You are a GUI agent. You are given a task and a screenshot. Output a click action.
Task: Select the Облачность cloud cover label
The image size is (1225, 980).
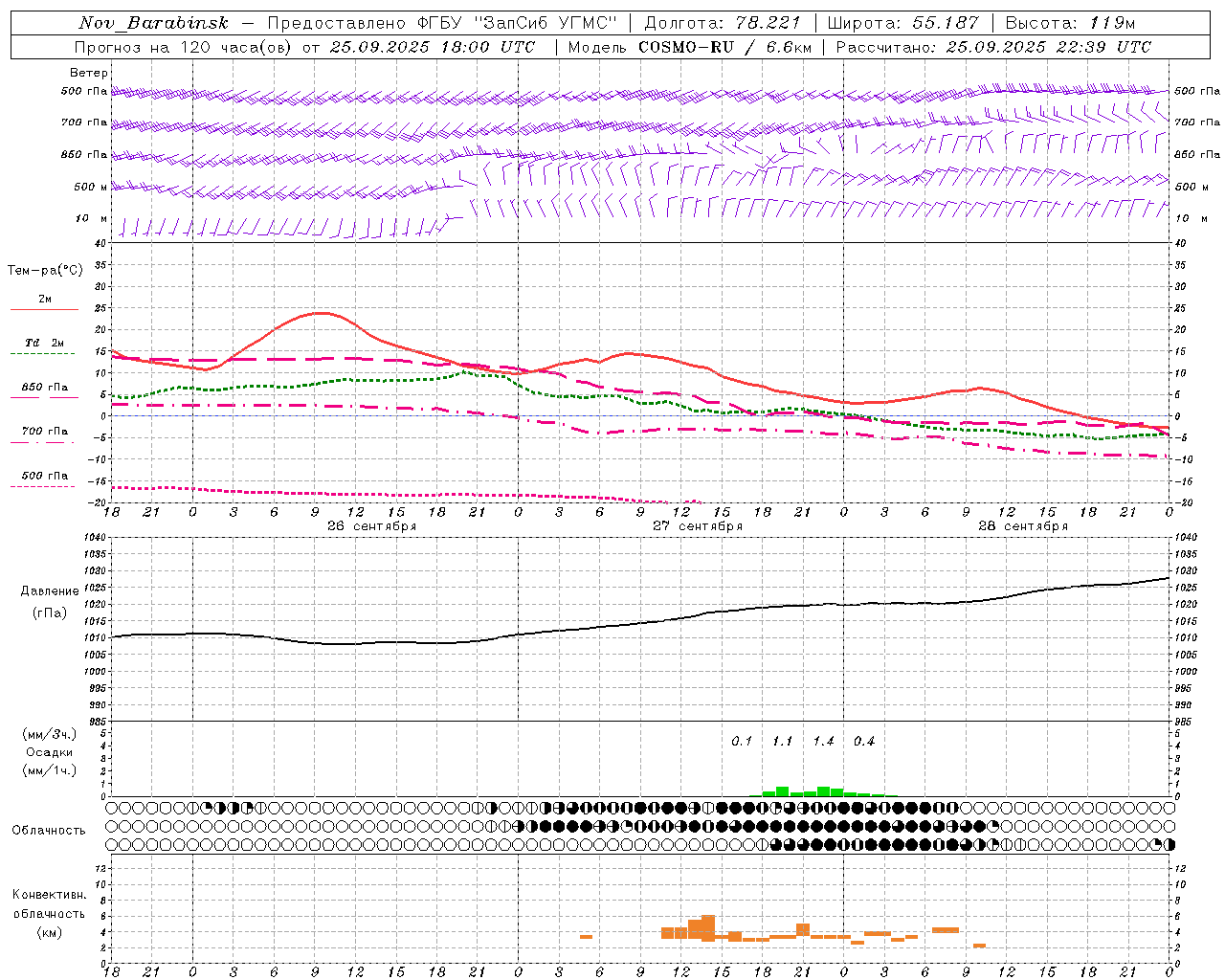tap(49, 831)
